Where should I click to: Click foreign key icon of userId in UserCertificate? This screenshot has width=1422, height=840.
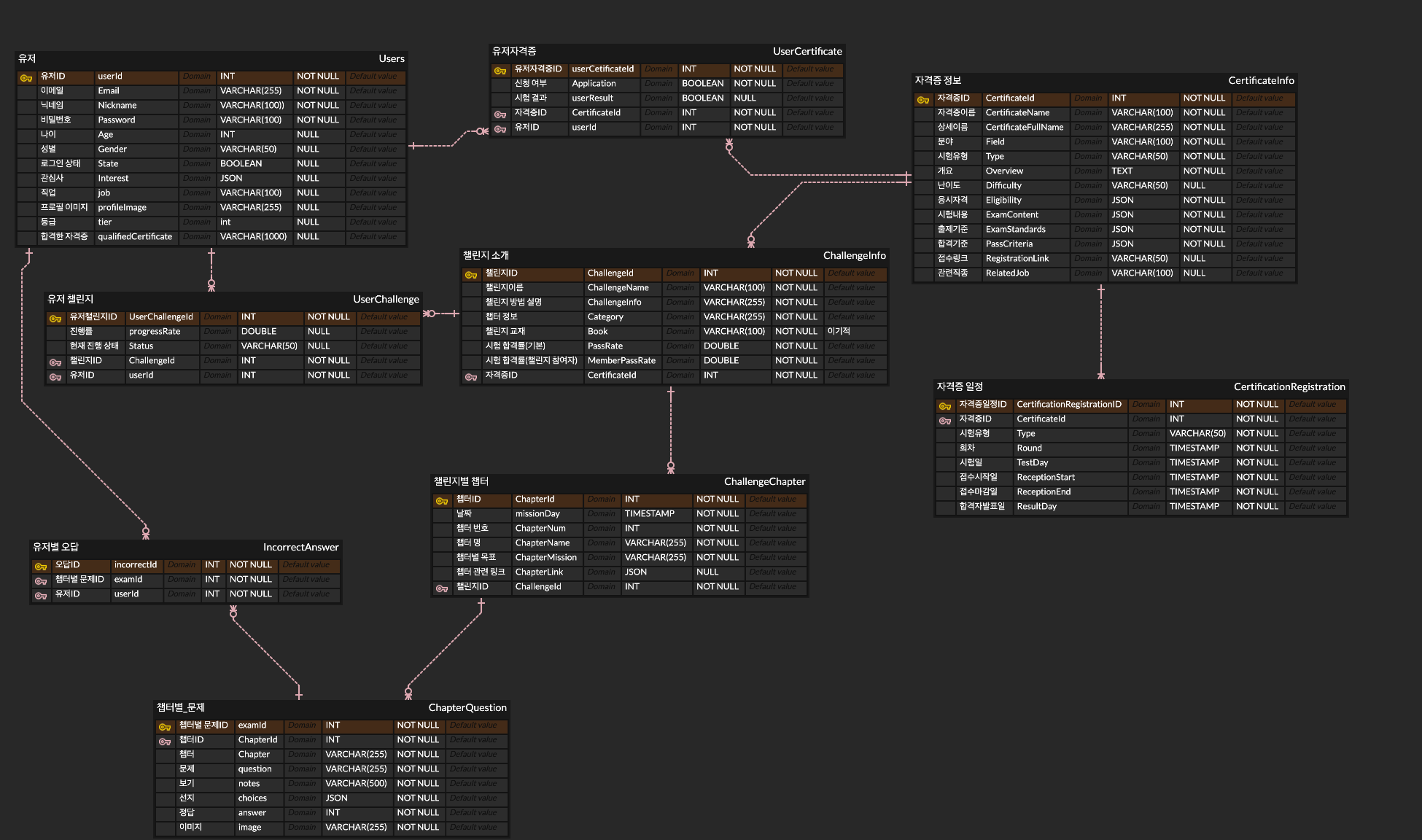click(500, 128)
